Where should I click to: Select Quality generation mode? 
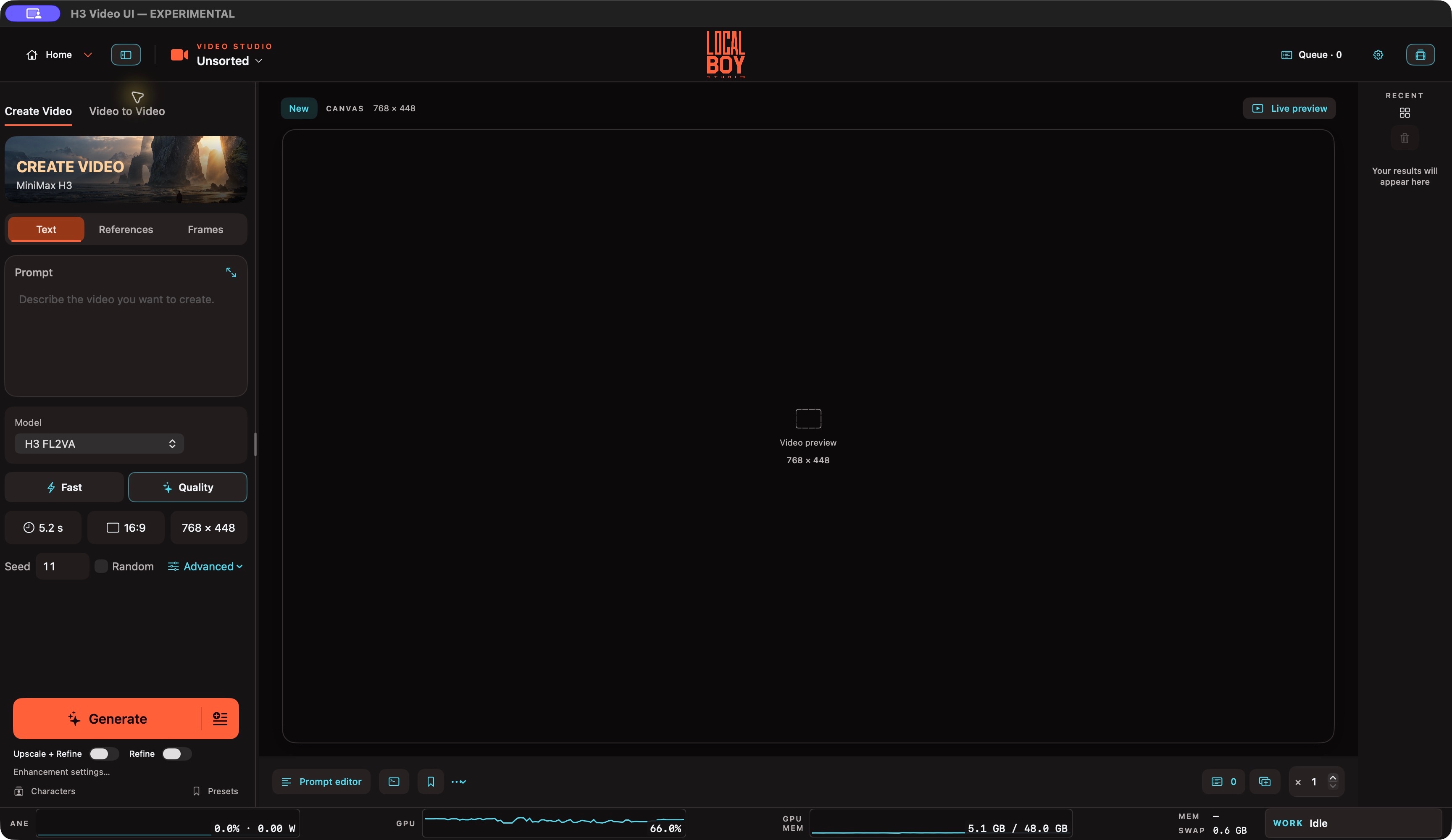pos(187,487)
